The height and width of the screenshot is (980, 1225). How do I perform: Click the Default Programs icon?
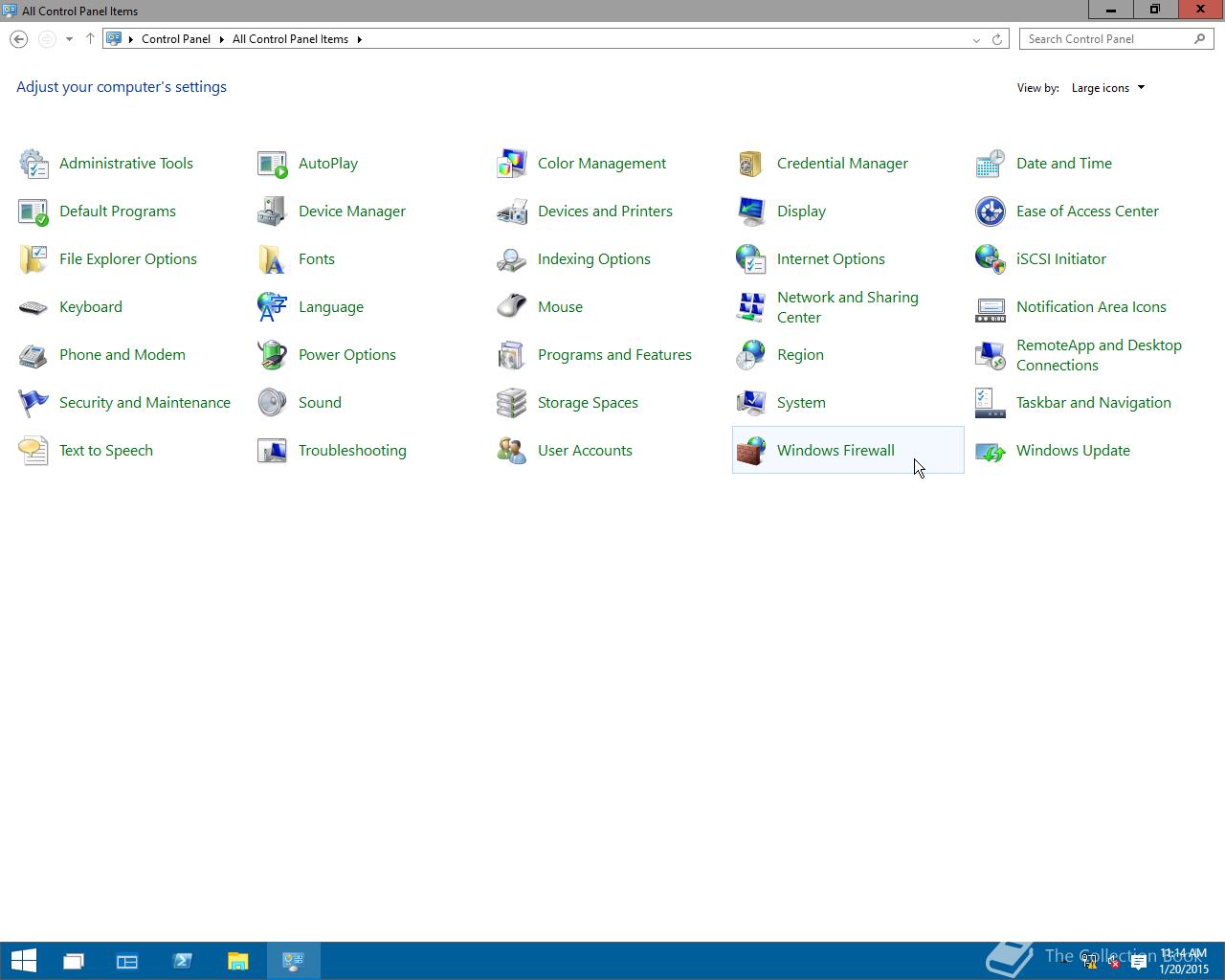(33, 212)
